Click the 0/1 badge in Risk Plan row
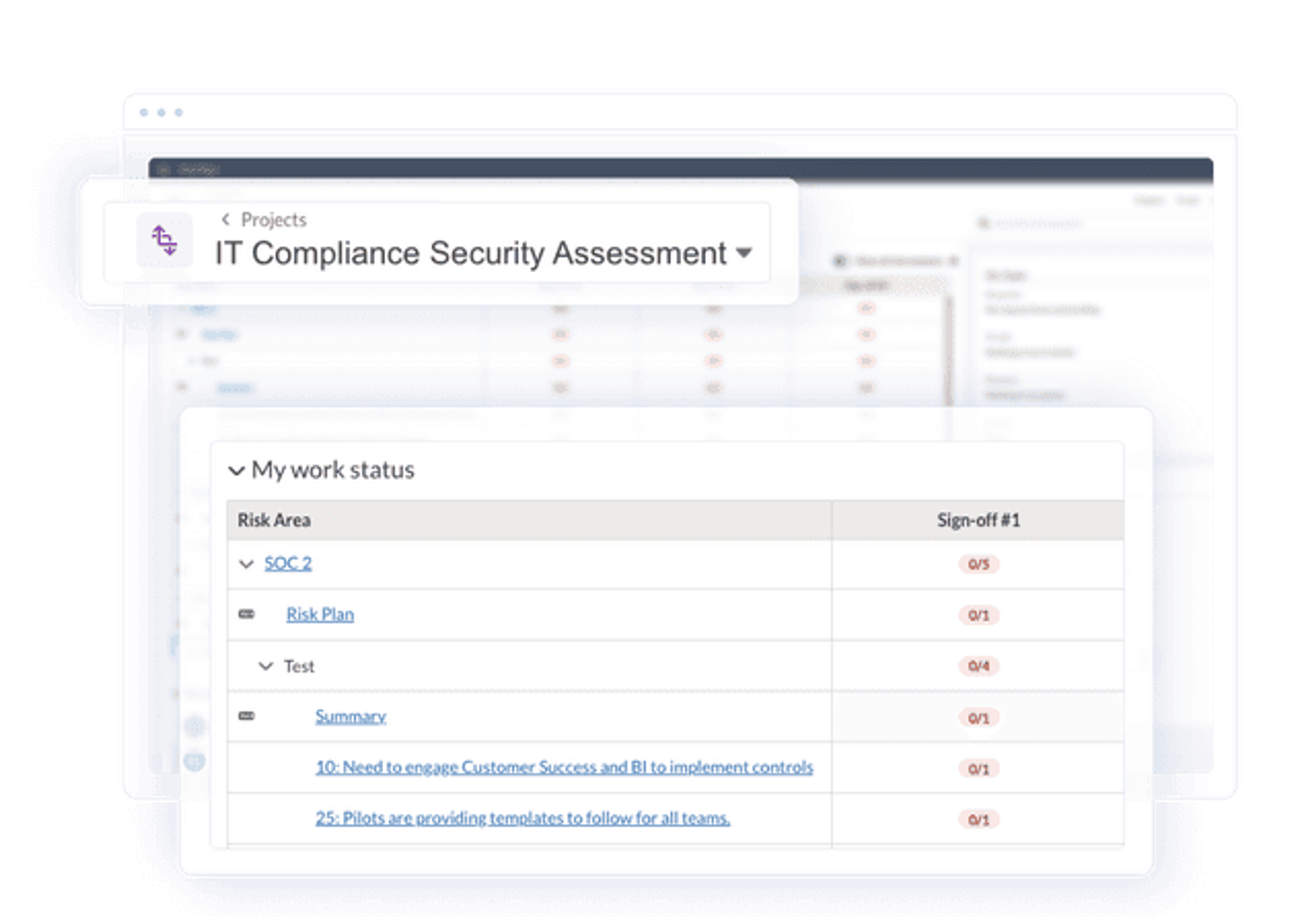1316x917 pixels. 978,615
